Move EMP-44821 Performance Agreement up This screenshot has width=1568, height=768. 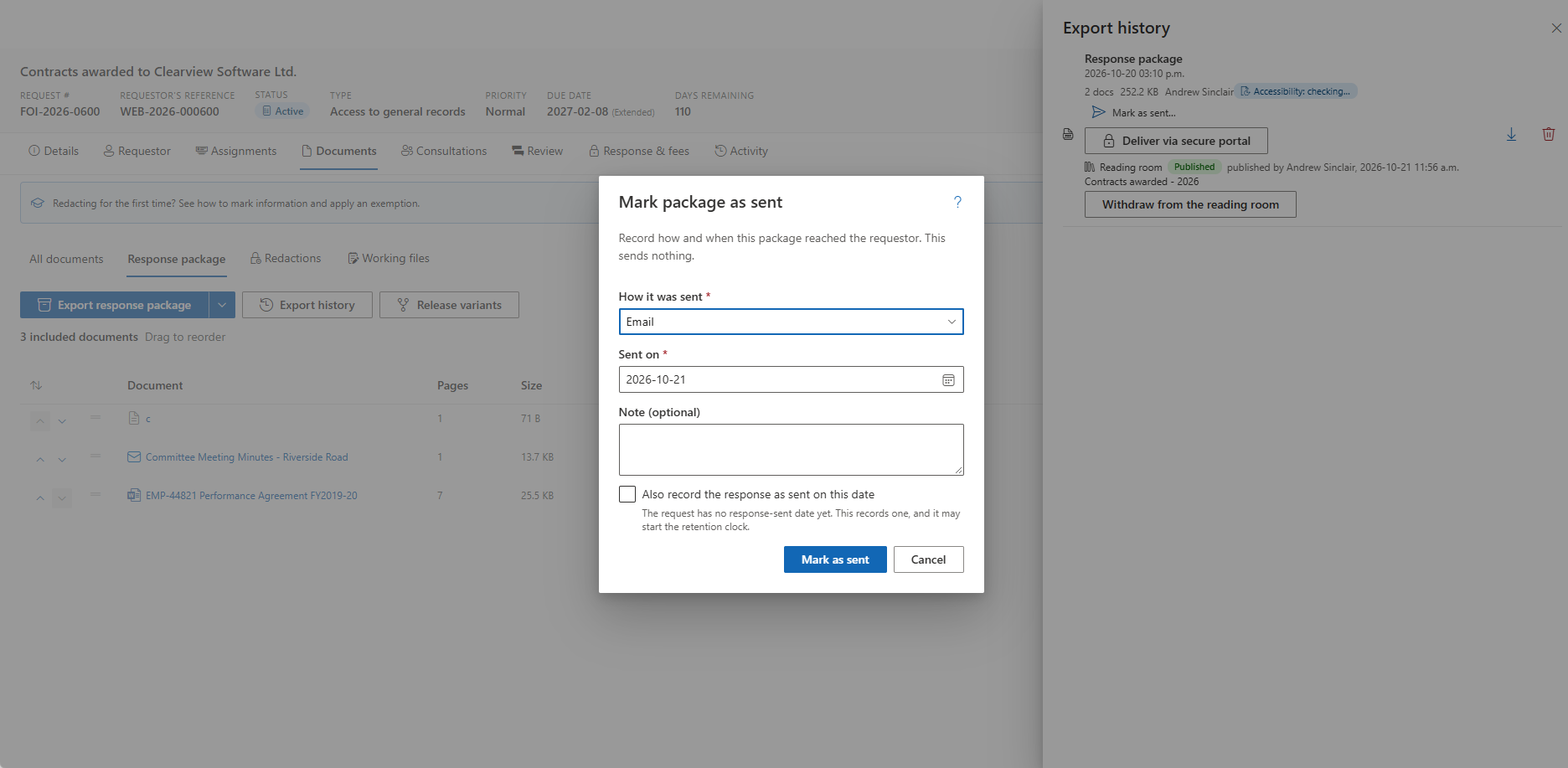(40, 498)
